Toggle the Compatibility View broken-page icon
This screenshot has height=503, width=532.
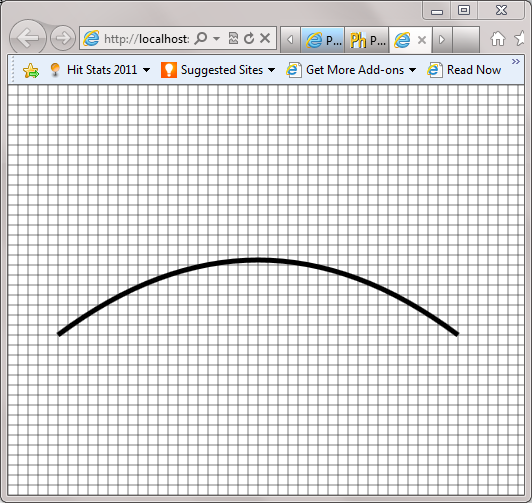233,38
